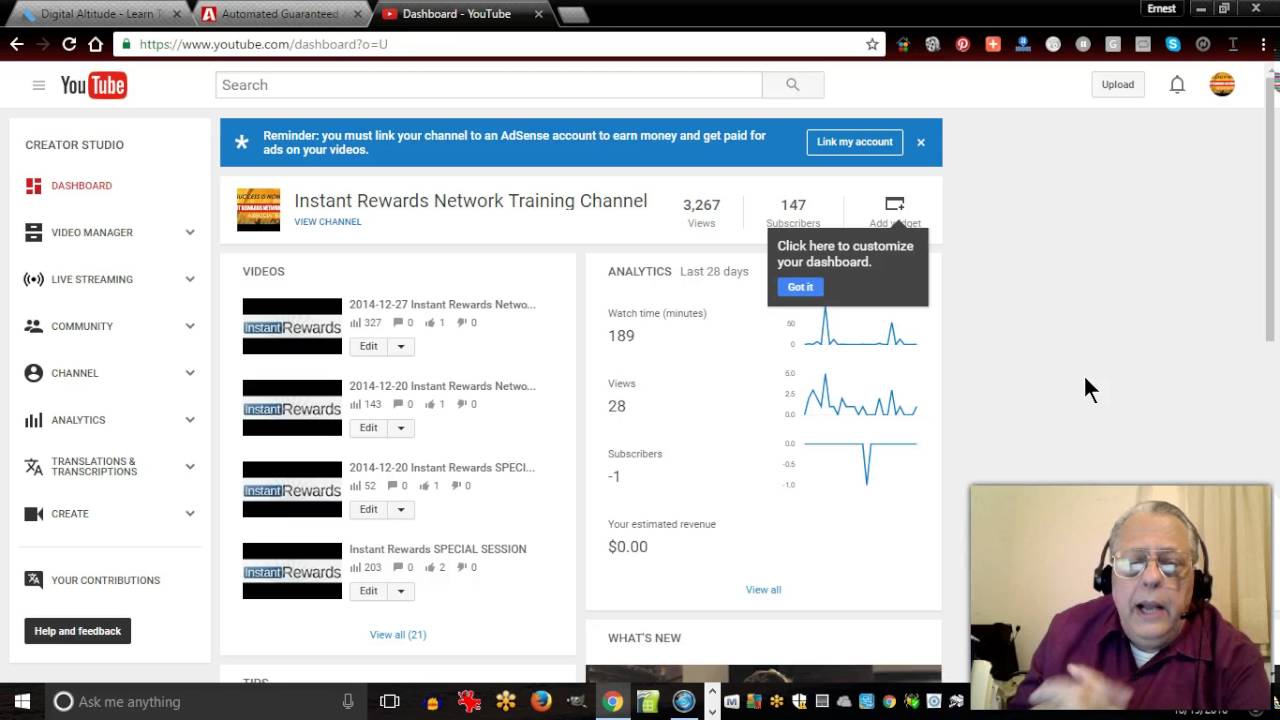This screenshot has width=1280, height=720.
Task: Click the Analytics bar chart icon
Action: tap(34, 420)
